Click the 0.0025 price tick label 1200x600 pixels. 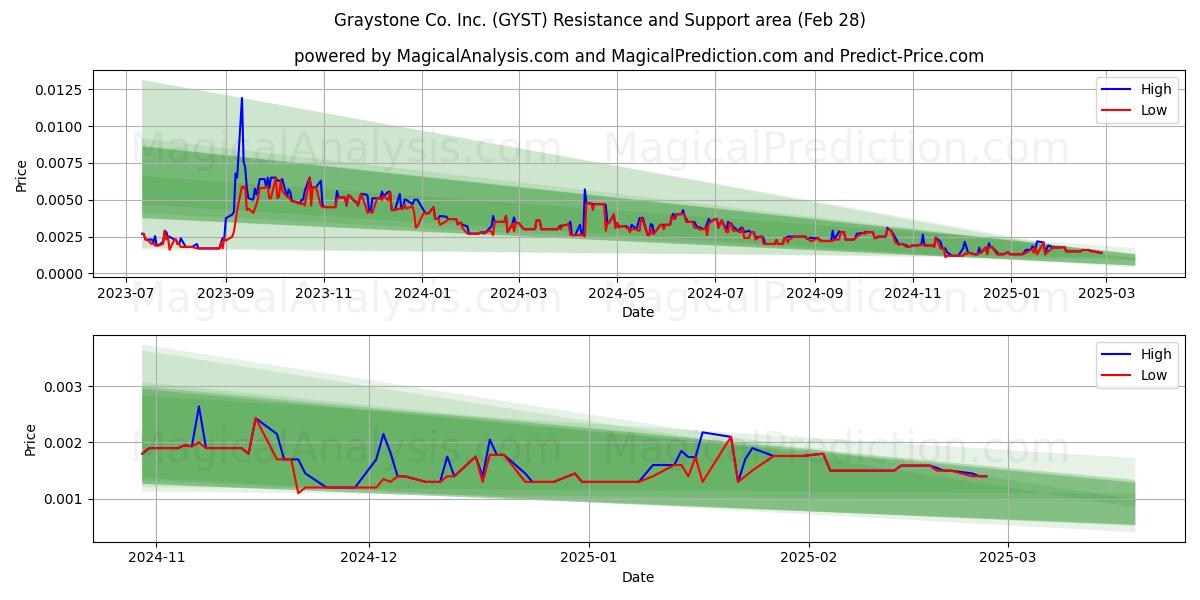60,237
